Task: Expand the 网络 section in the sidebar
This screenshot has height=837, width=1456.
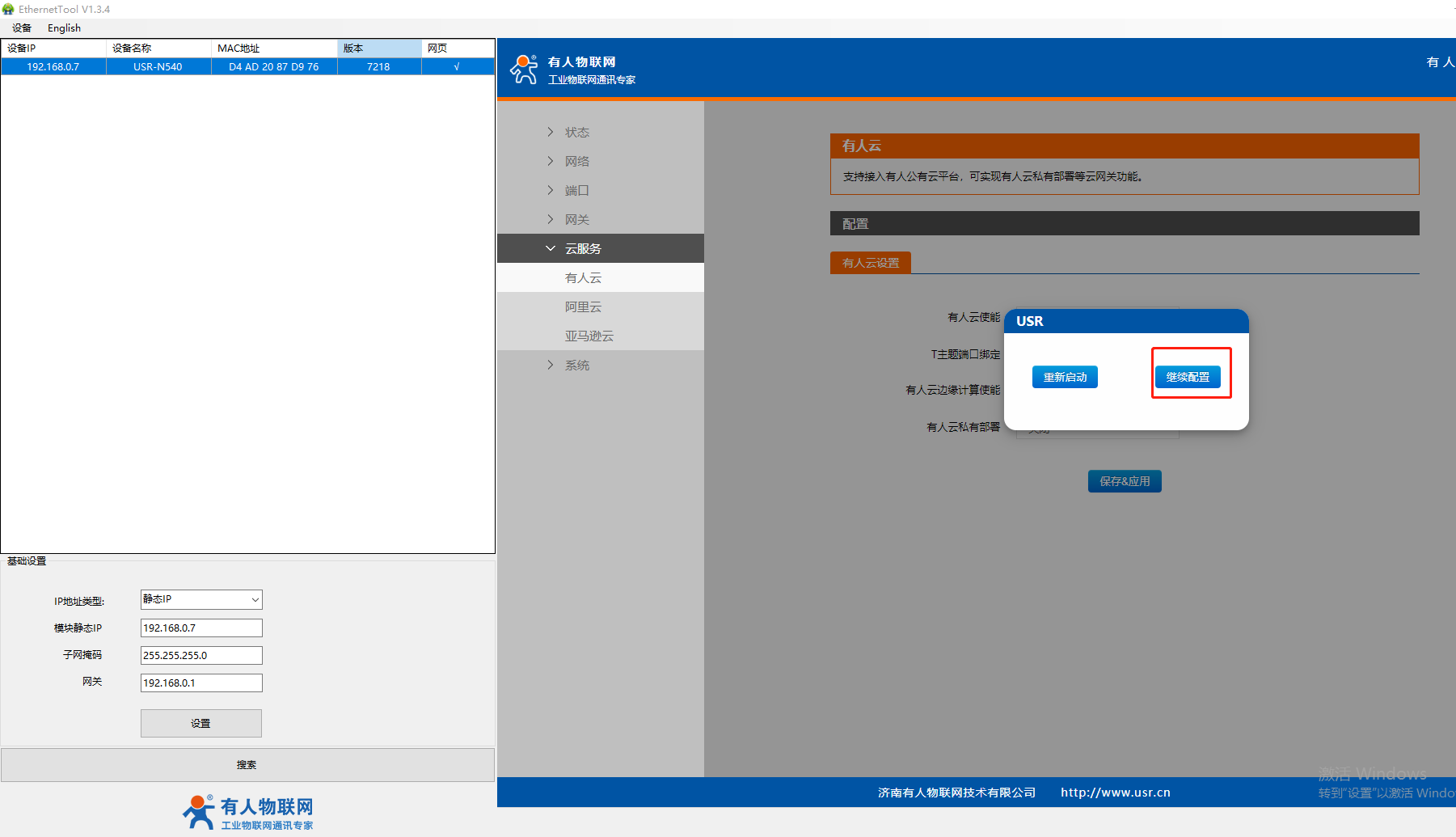Action: 600,161
